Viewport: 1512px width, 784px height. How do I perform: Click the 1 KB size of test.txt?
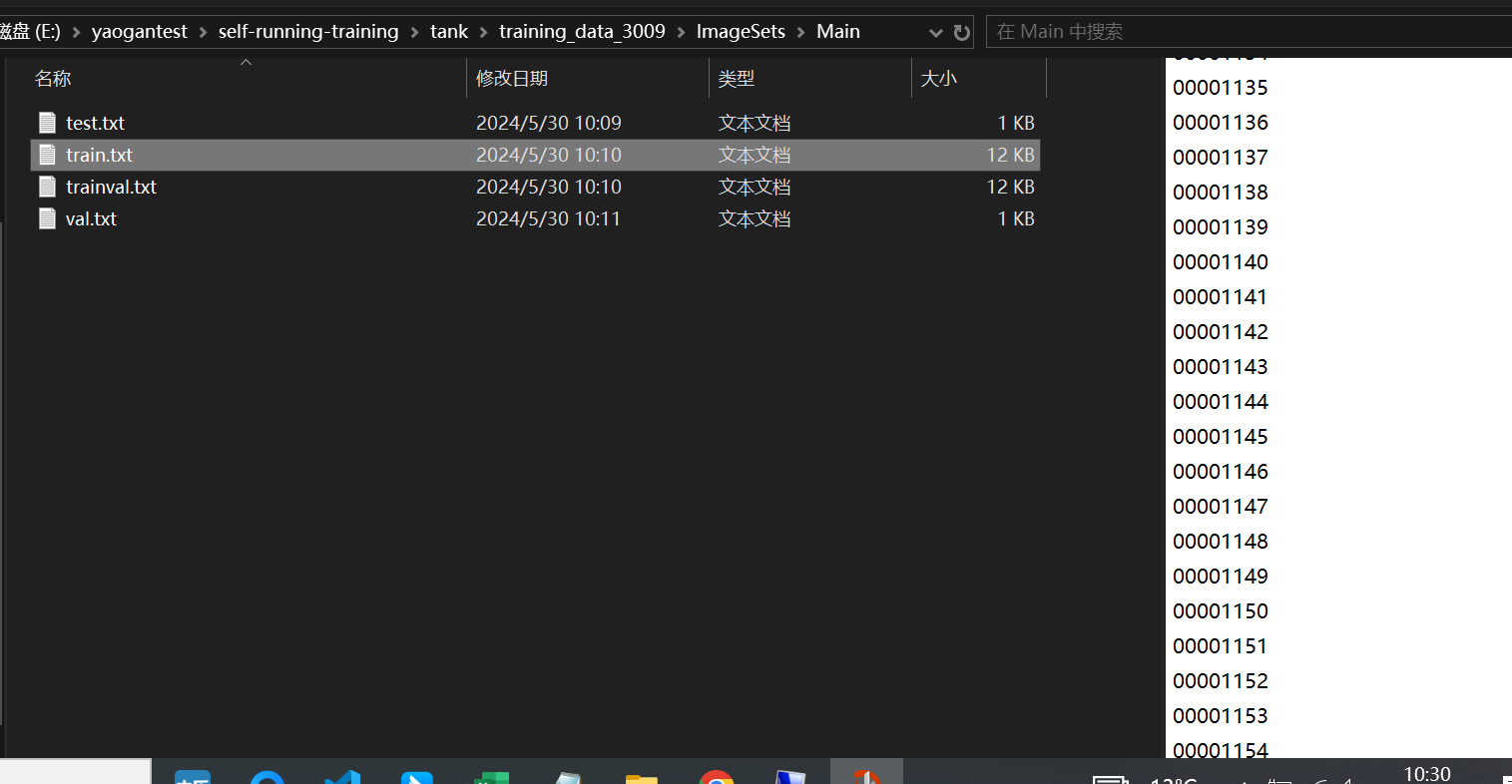1016,123
